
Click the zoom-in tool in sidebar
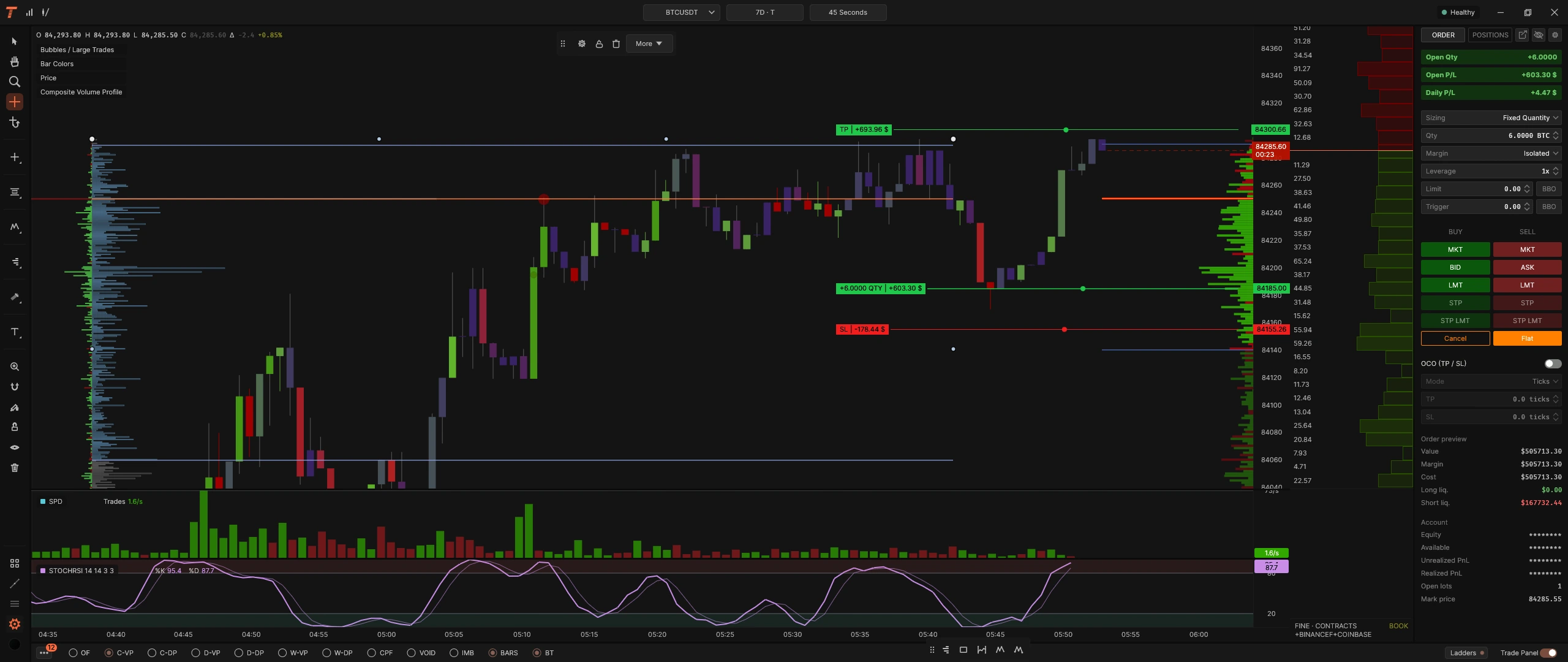(x=15, y=367)
